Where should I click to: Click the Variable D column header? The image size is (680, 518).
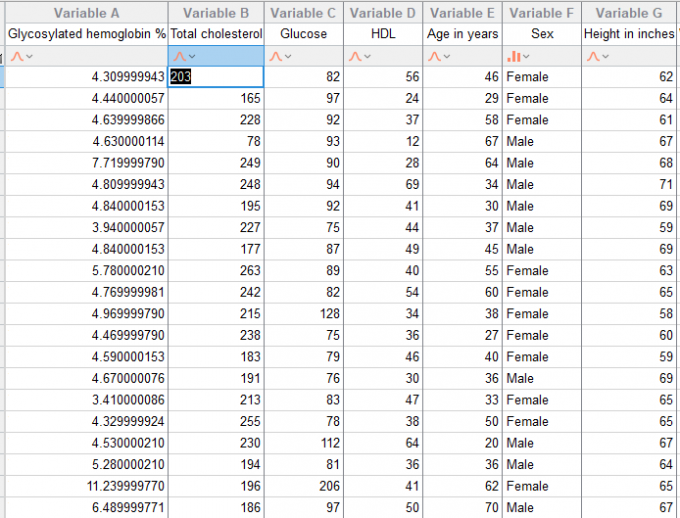[x=382, y=13]
